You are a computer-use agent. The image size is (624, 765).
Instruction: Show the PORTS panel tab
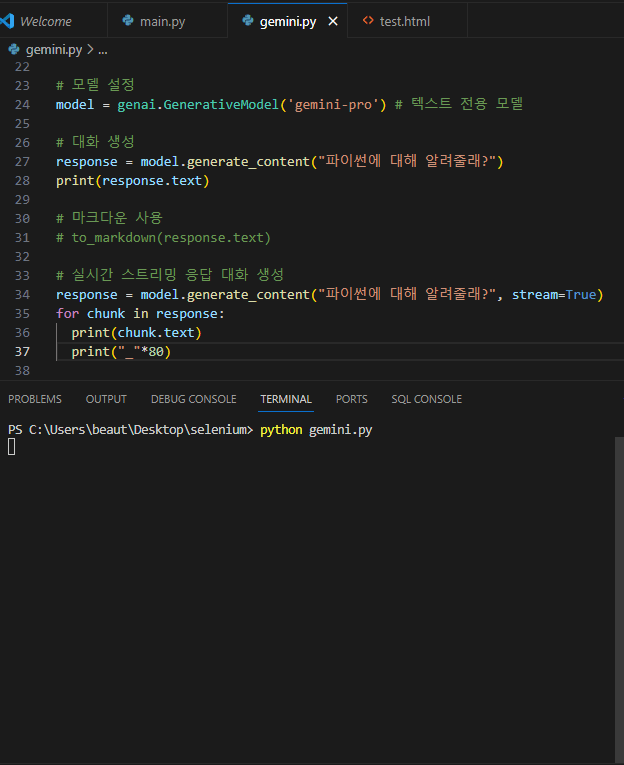pos(351,399)
